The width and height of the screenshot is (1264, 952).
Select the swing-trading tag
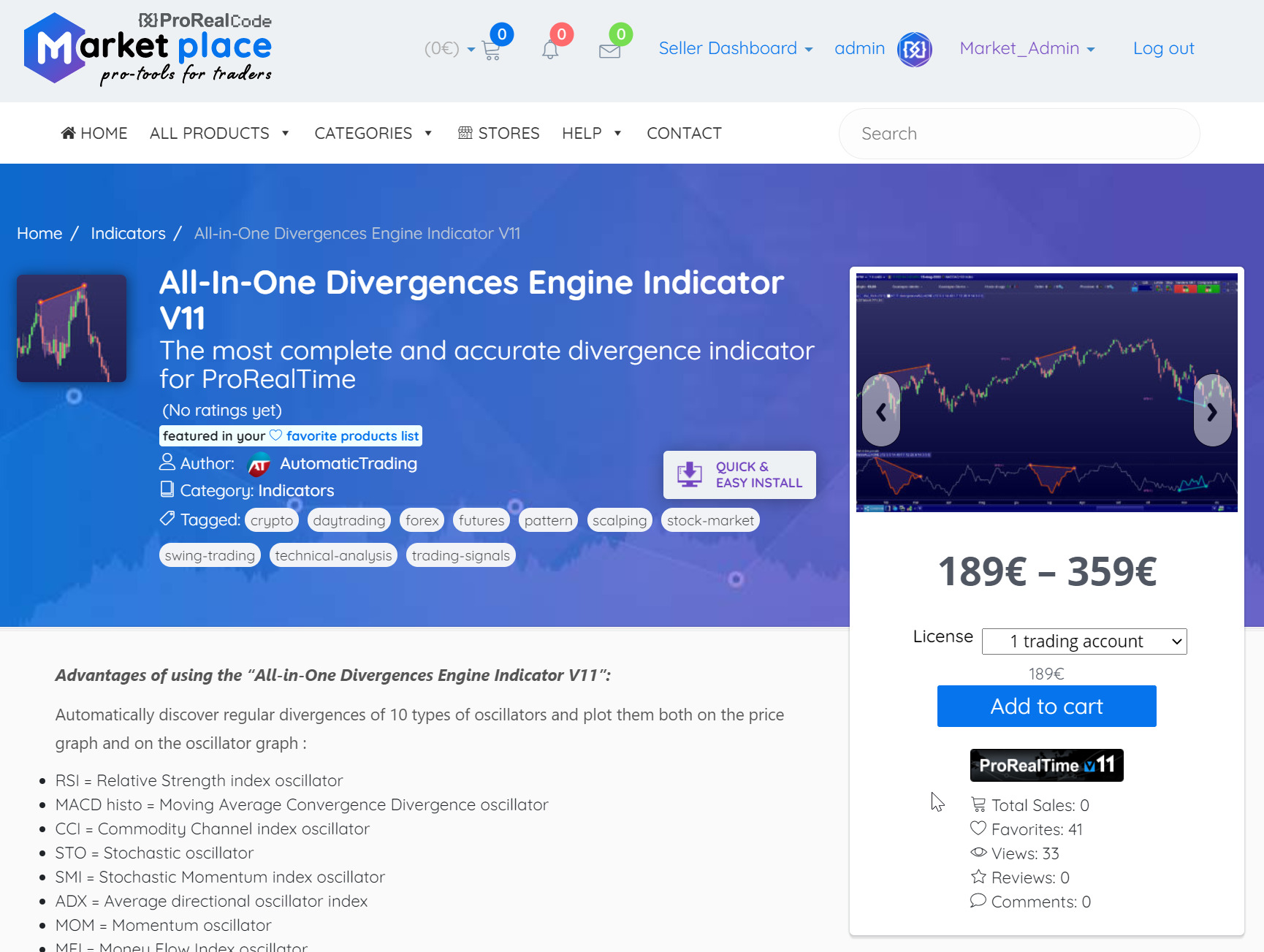[210, 555]
